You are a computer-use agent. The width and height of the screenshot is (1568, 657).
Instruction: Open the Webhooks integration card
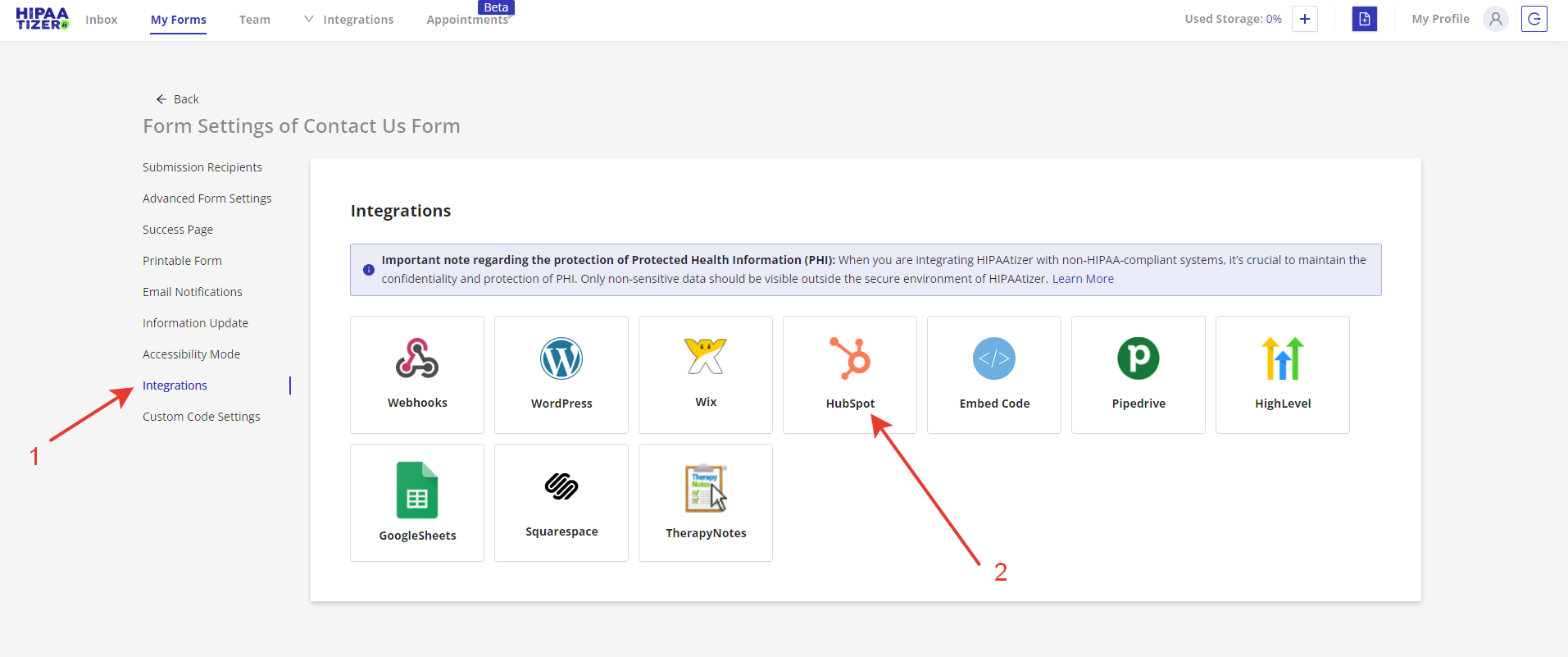[x=417, y=375]
